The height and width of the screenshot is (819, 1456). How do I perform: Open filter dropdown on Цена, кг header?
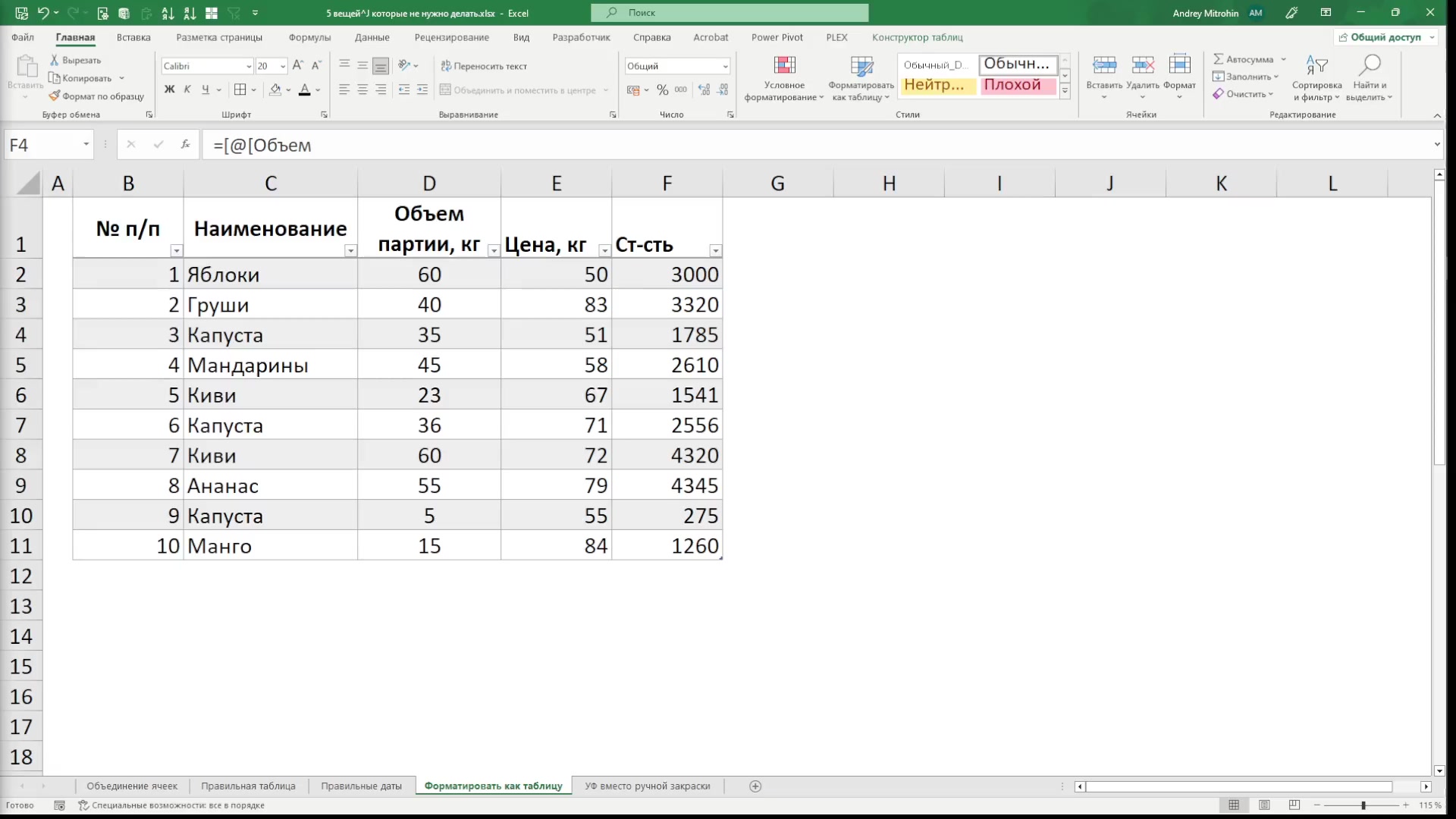pos(604,250)
